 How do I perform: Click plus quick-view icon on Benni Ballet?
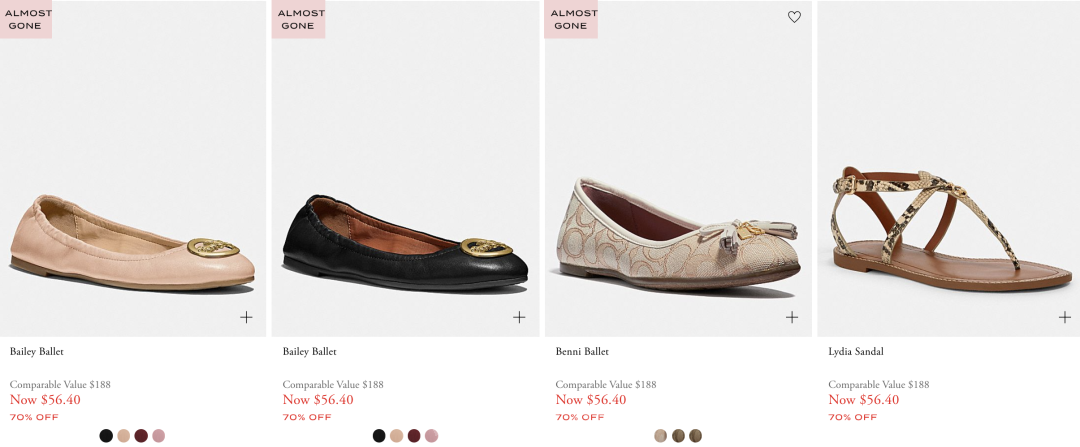(x=792, y=317)
